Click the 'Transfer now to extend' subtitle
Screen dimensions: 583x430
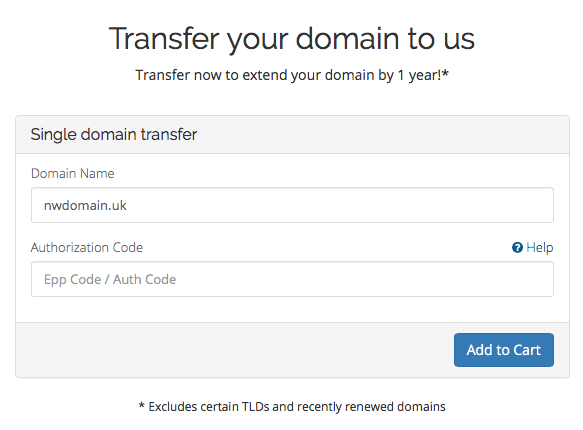click(x=292, y=75)
